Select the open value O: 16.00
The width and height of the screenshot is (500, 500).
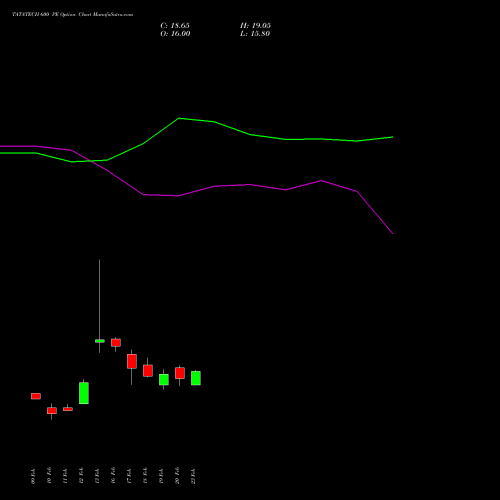(175, 34)
